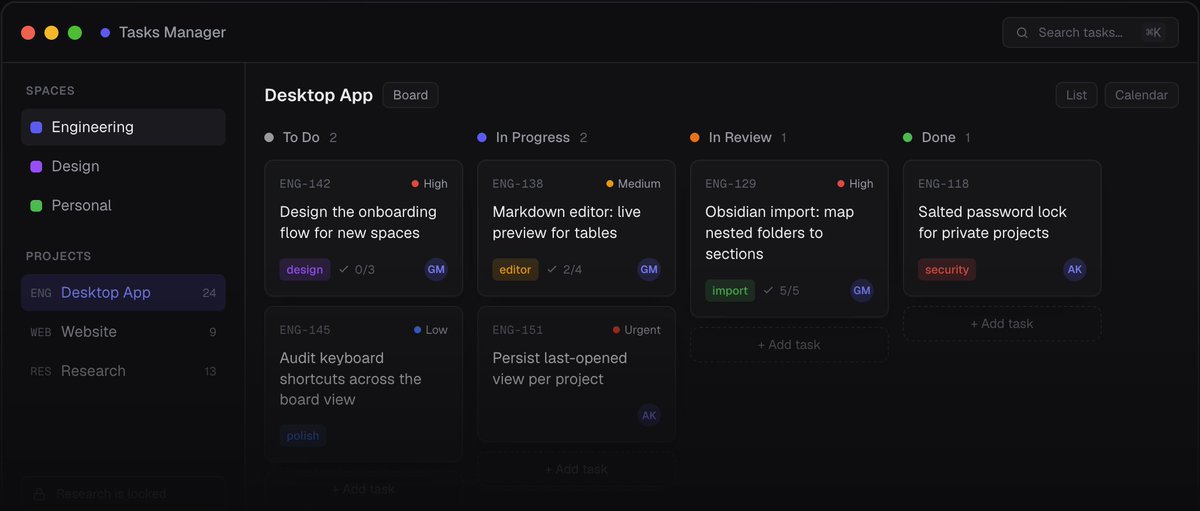
Task: Open task Markdown editor live preview
Action: (x=576, y=228)
